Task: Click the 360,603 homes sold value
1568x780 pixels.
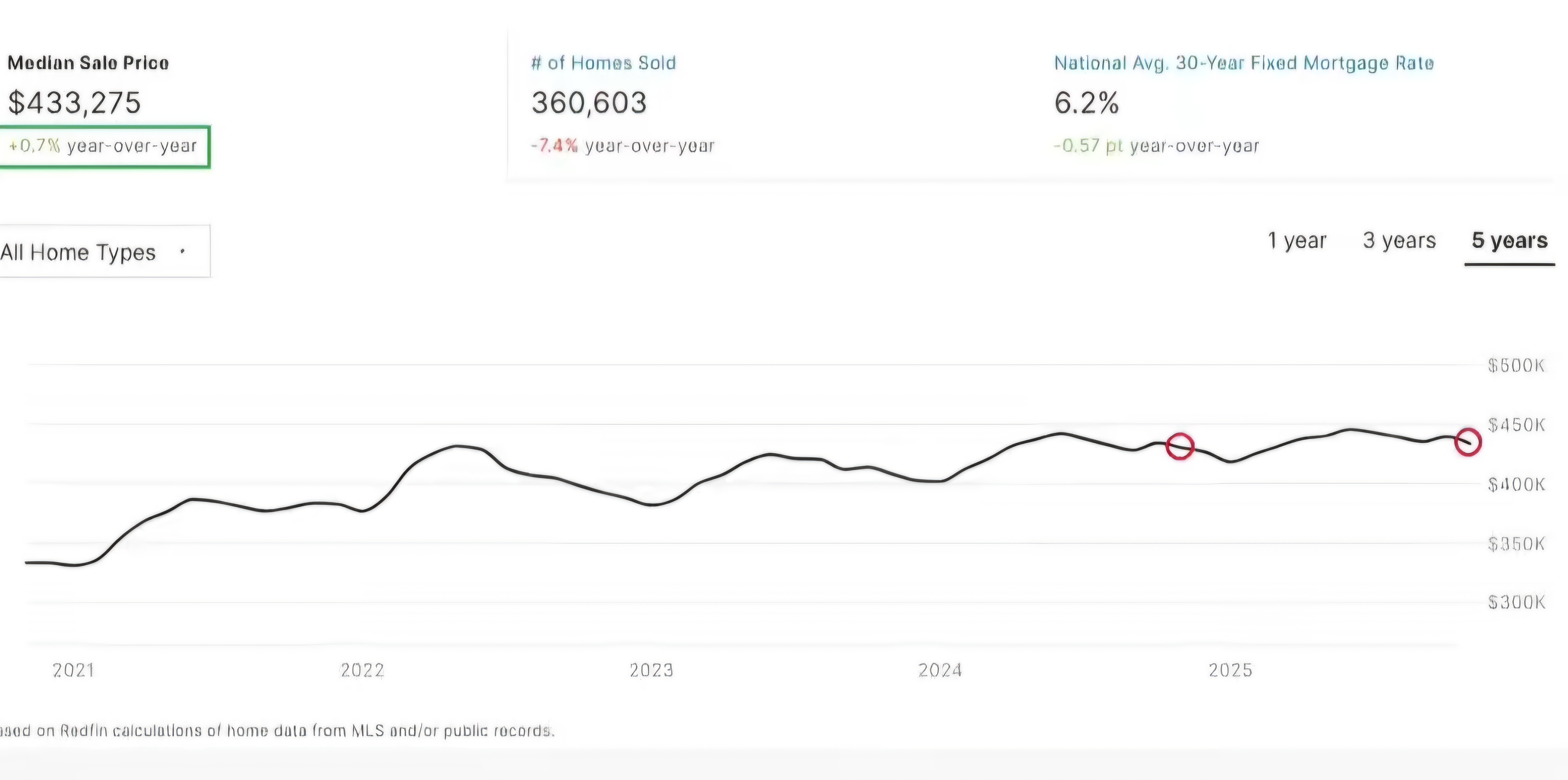Action: [x=589, y=102]
